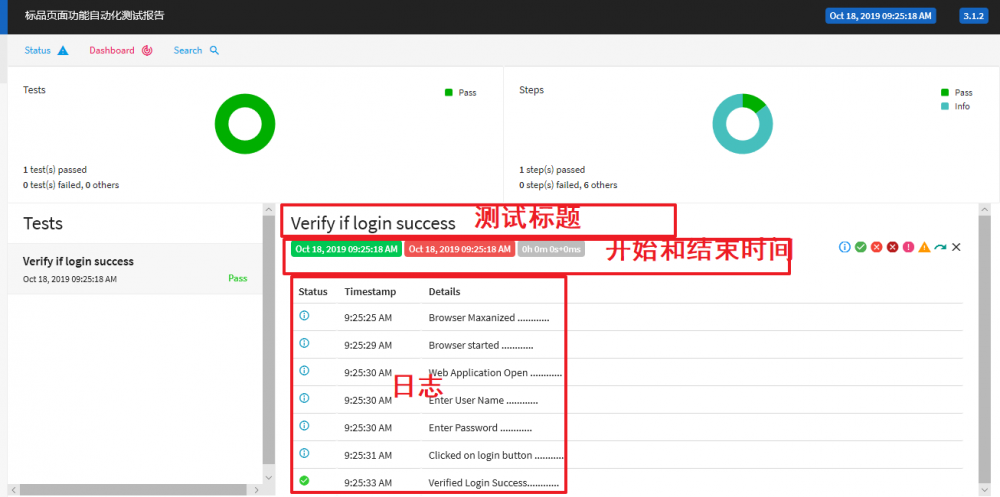Filter steps by green pass checkmark
The height and width of the screenshot is (497, 1000).
point(860,247)
